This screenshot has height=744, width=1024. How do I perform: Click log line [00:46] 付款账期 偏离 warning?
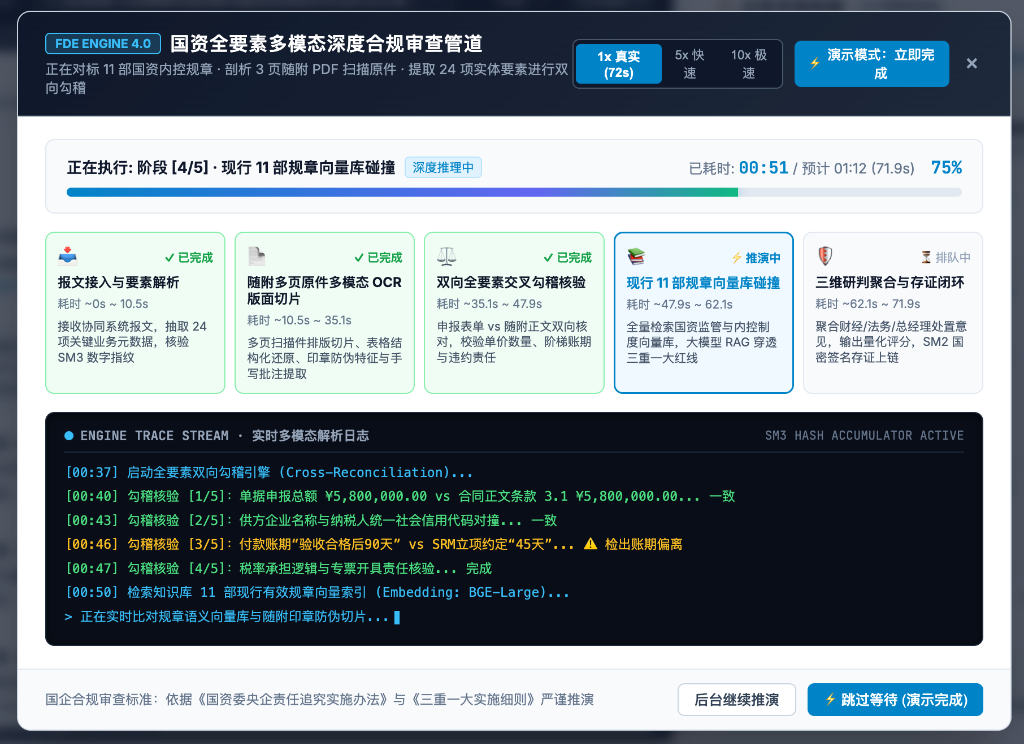point(374,544)
